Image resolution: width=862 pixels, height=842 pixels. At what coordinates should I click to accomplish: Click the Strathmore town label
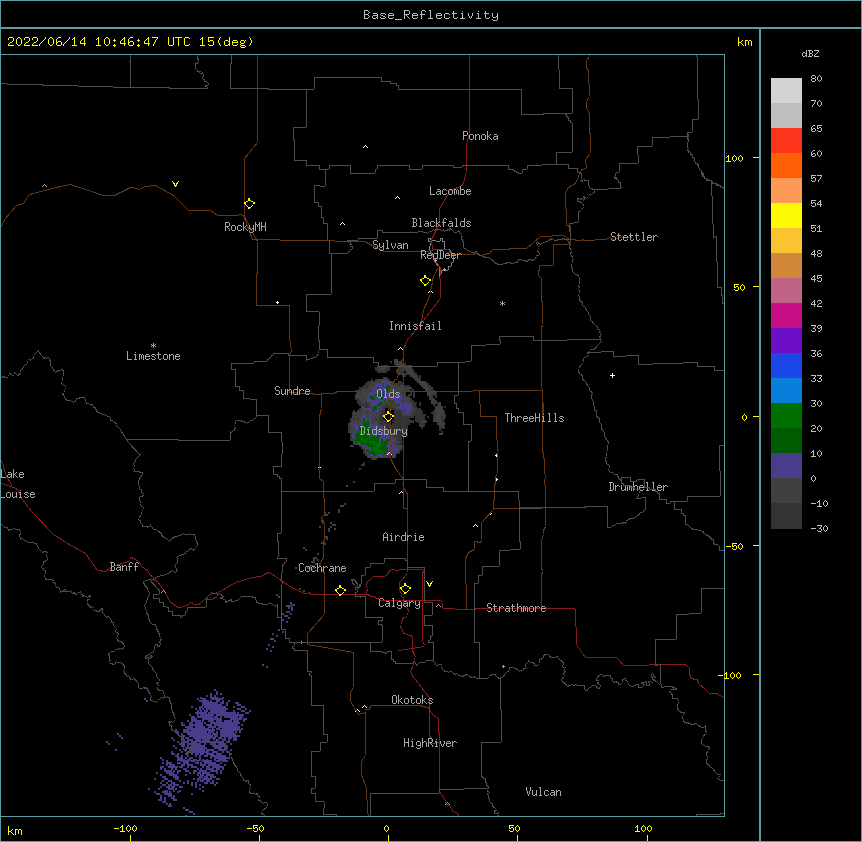pyautogui.click(x=516, y=608)
